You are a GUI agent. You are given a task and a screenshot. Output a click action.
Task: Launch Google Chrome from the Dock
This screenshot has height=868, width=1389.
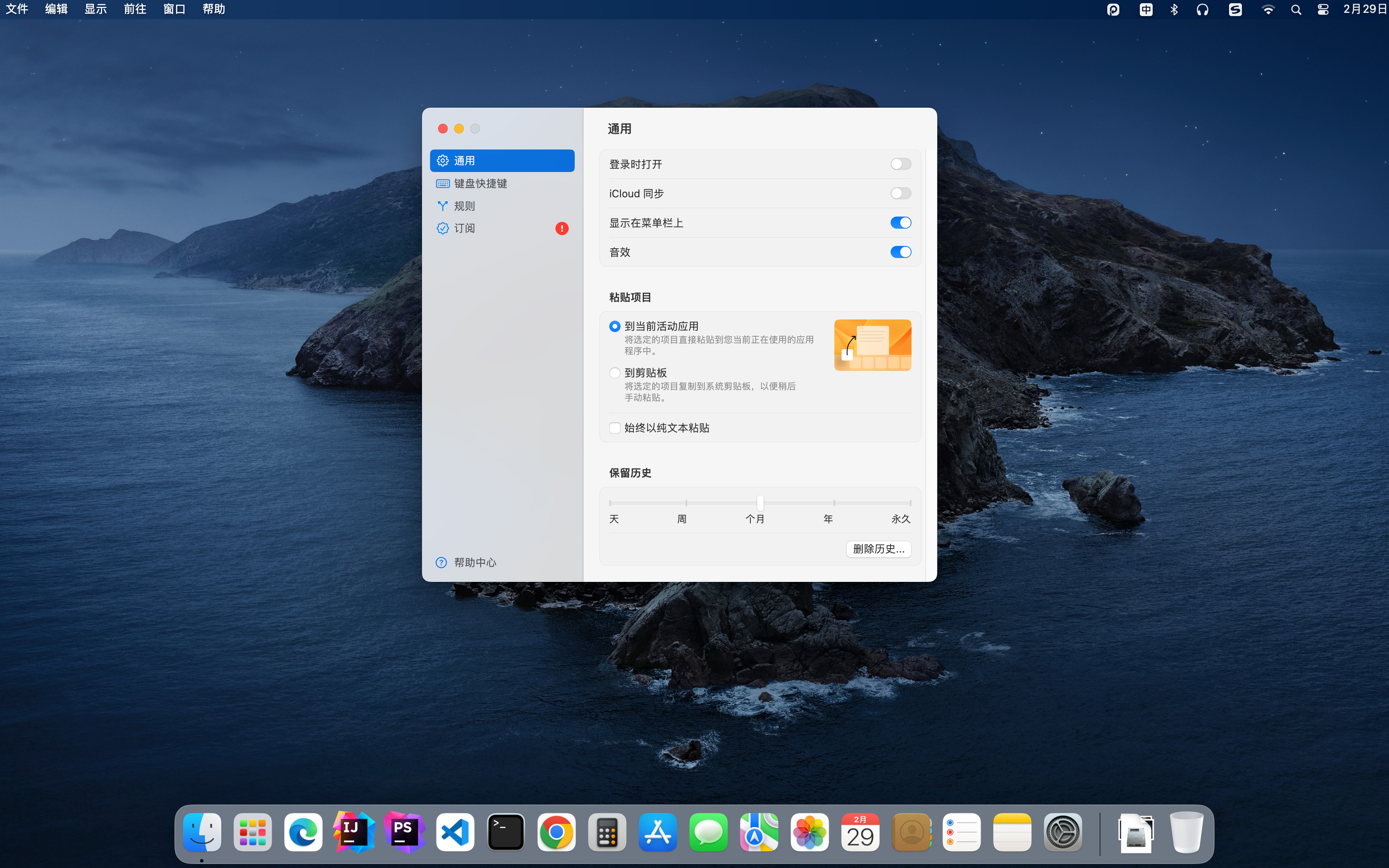[556, 832]
